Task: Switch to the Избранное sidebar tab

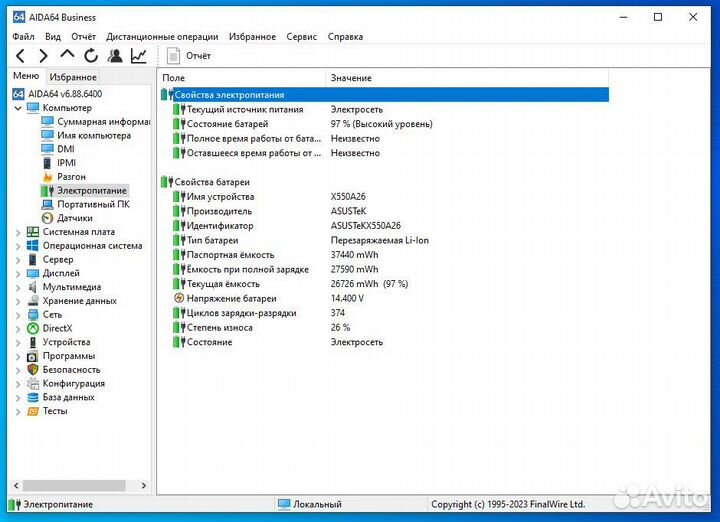Action: pyautogui.click(x=73, y=77)
